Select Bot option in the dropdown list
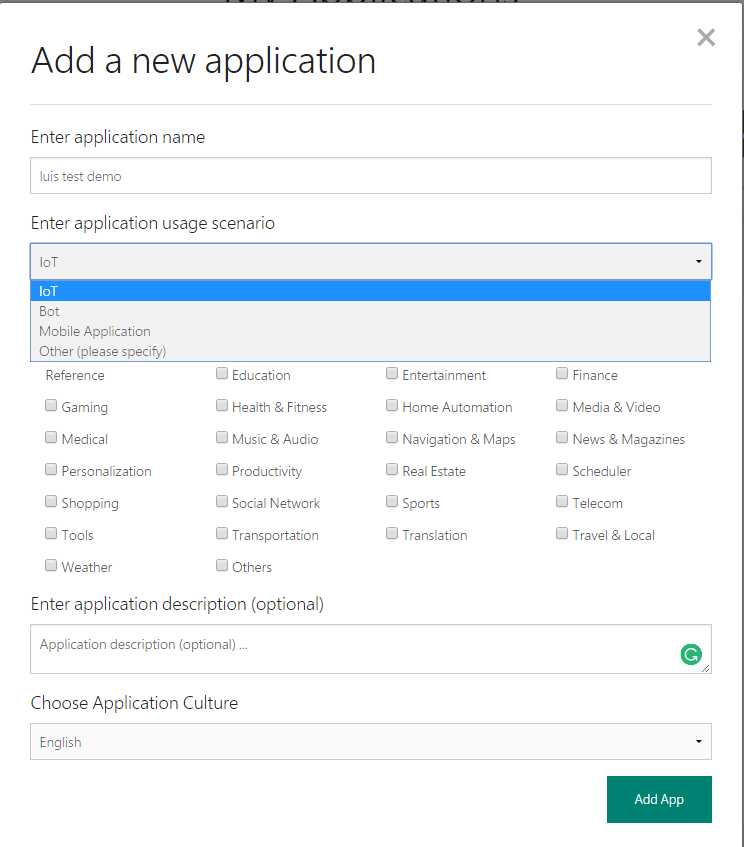This screenshot has height=847, width=744. tap(371, 311)
